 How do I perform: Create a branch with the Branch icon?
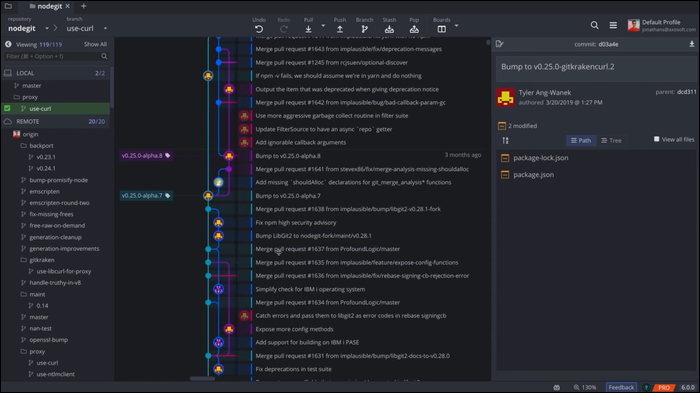[364, 29]
